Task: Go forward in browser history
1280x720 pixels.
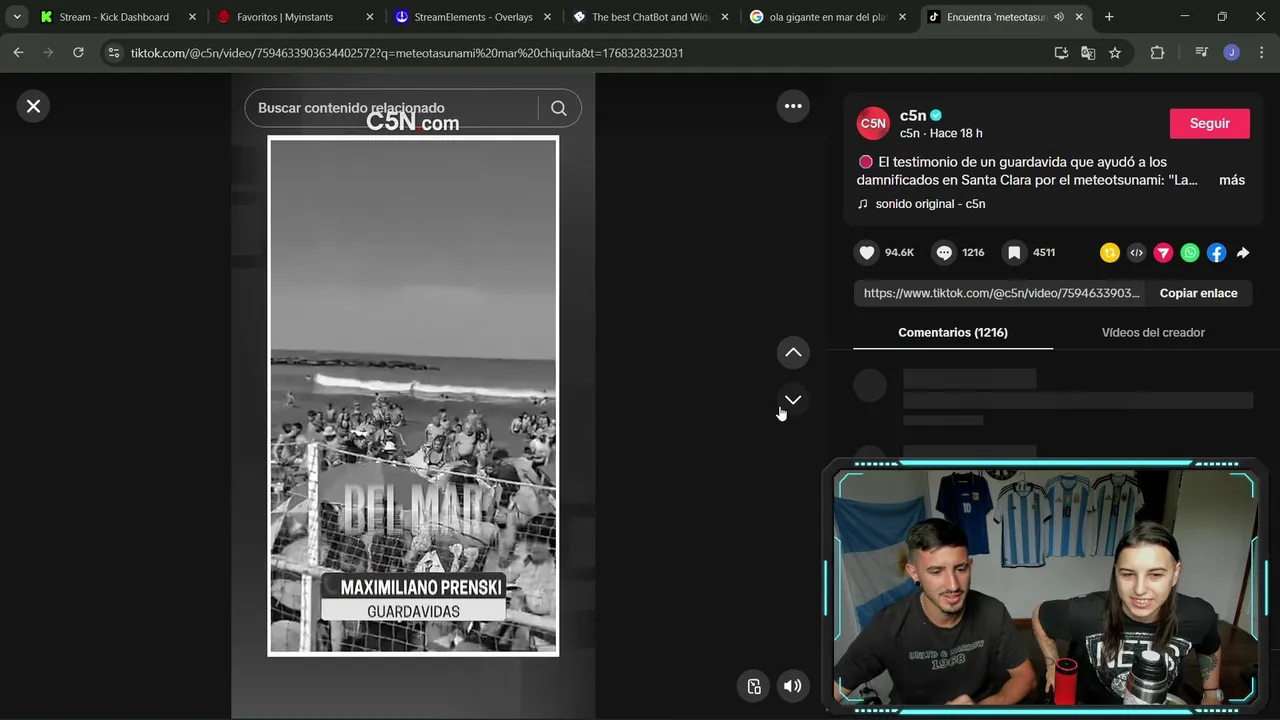Action: pyautogui.click(x=48, y=53)
